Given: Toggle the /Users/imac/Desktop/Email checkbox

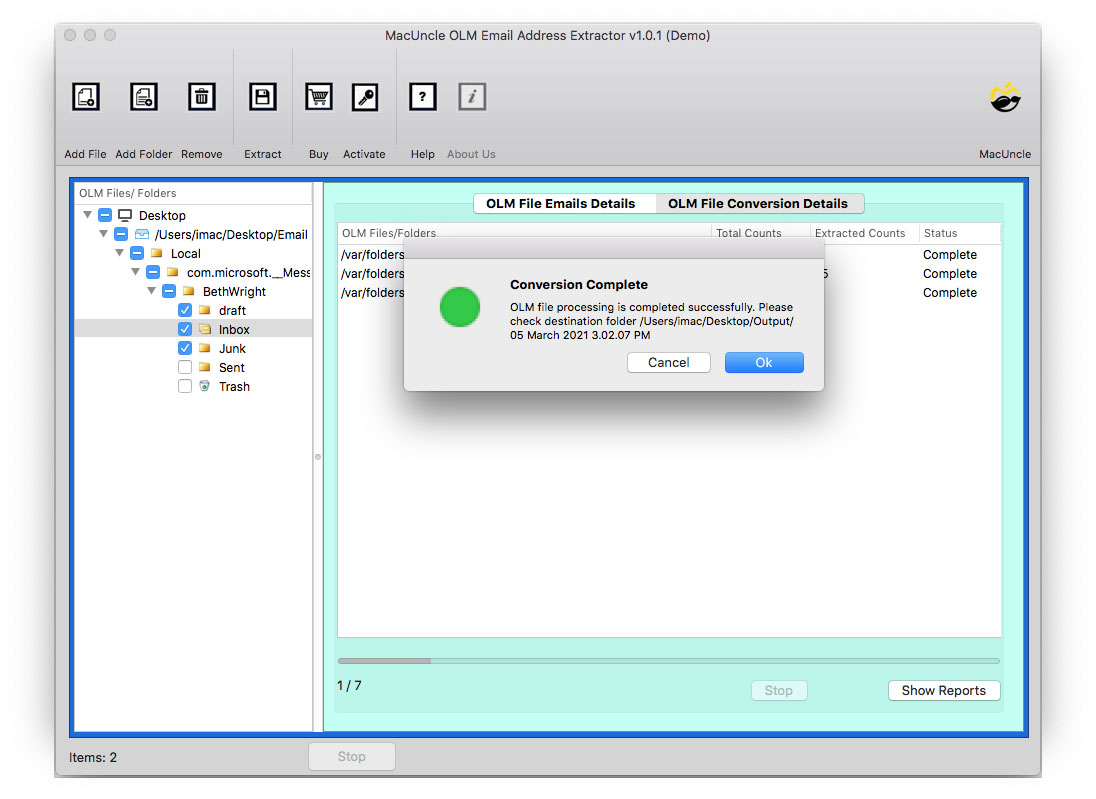Looking at the screenshot, I should [x=121, y=234].
